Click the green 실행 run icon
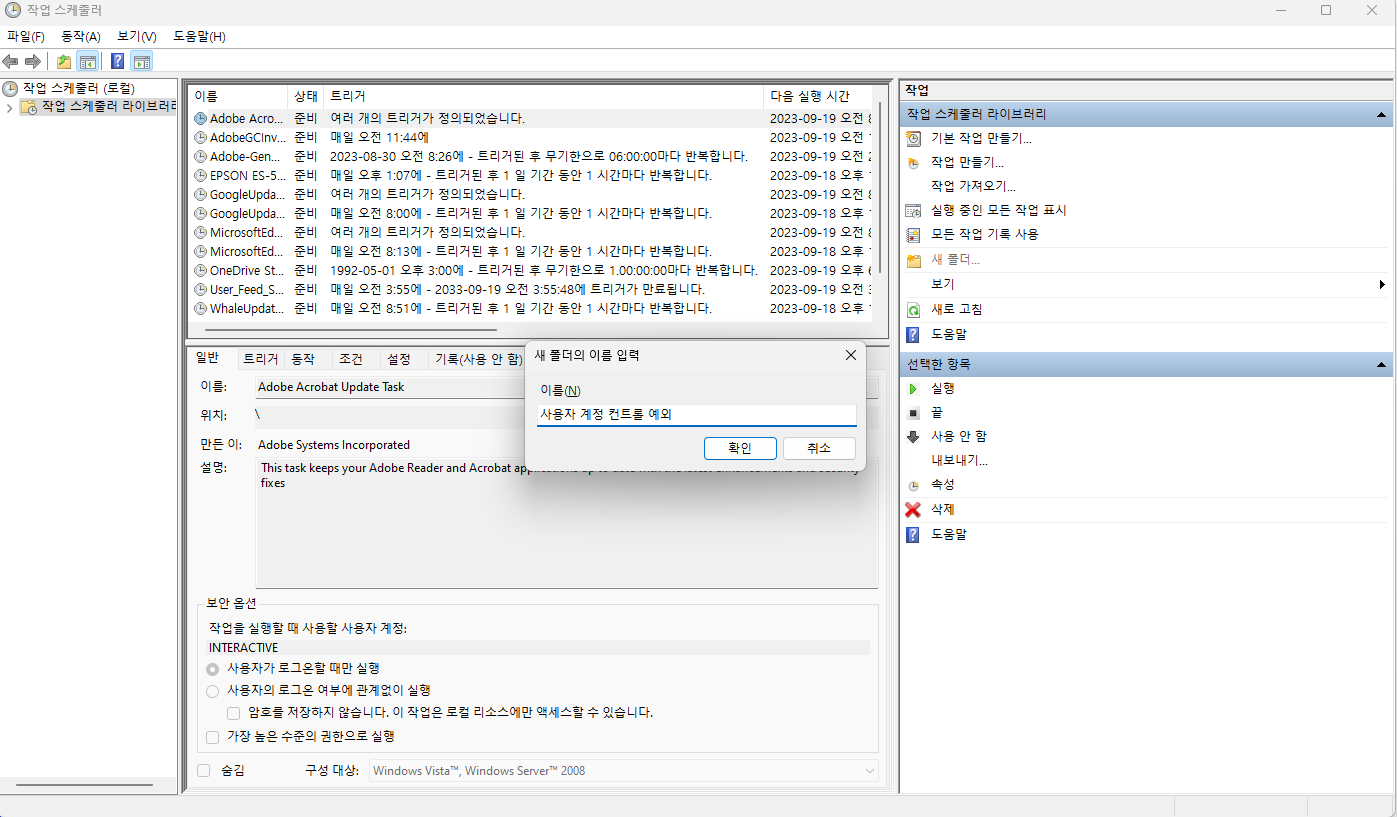This screenshot has width=1397, height=817. pyautogui.click(x=912, y=388)
